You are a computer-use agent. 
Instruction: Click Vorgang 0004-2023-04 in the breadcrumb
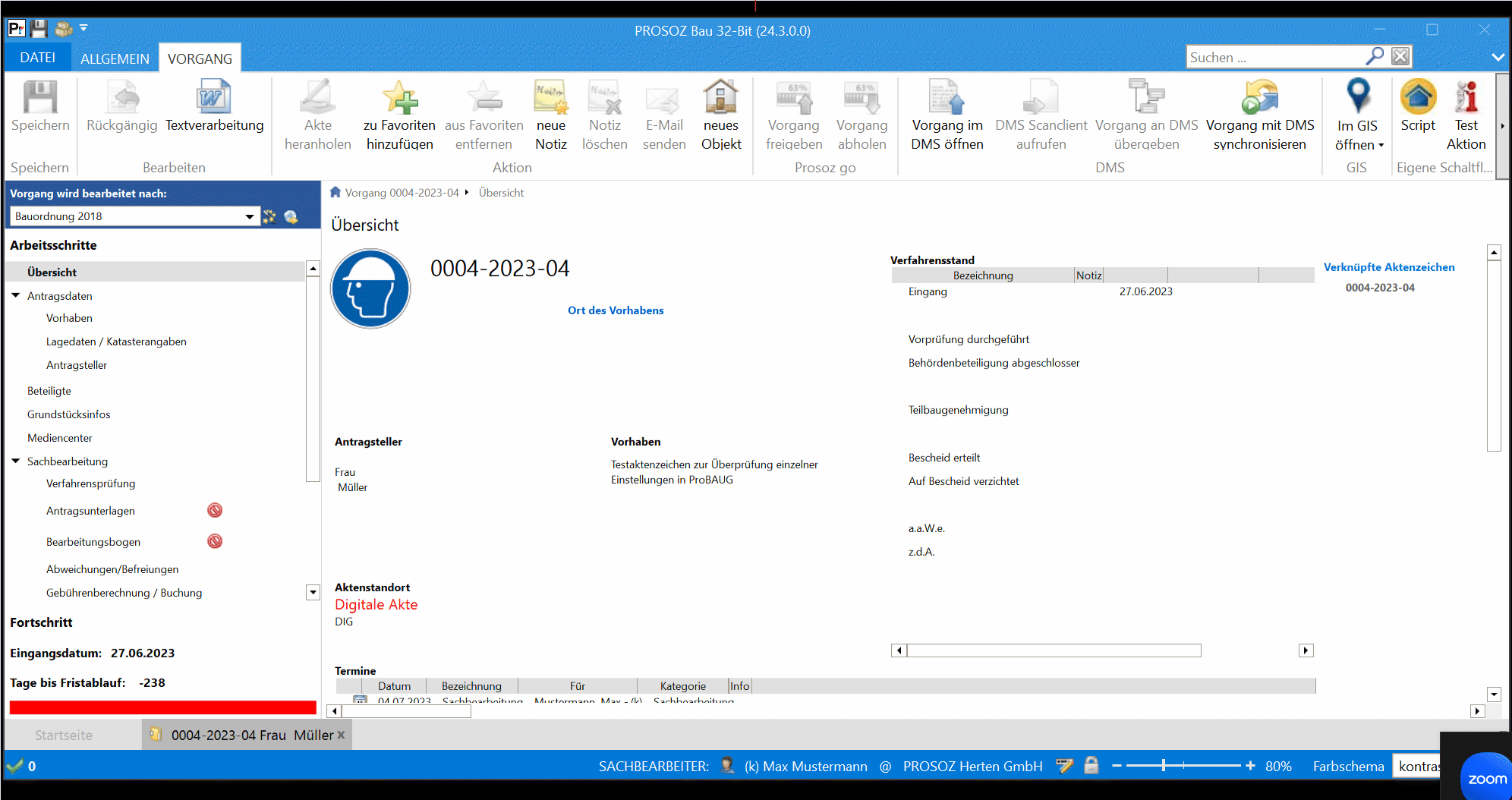402,193
